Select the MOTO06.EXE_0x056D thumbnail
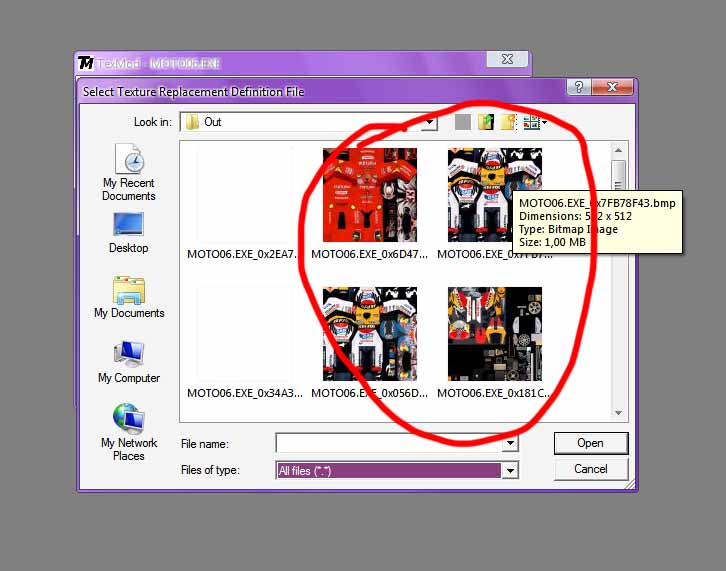This screenshot has height=571, width=726. [369, 334]
